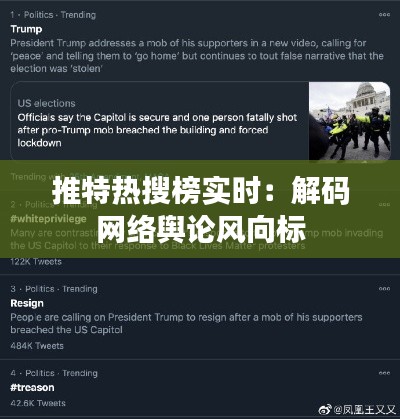Click Officials say the Capitol is secure headline
Viewport: 400px width, 419px height.
157,130
